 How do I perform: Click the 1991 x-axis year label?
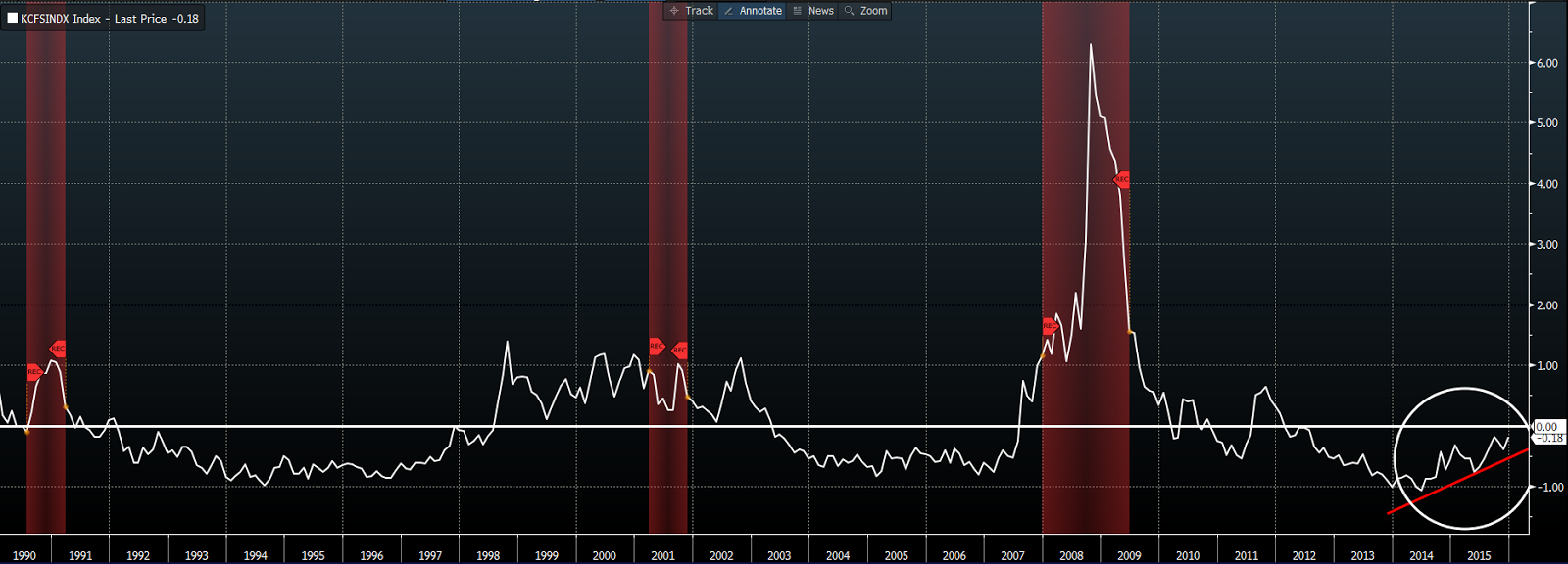click(x=80, y=555)
